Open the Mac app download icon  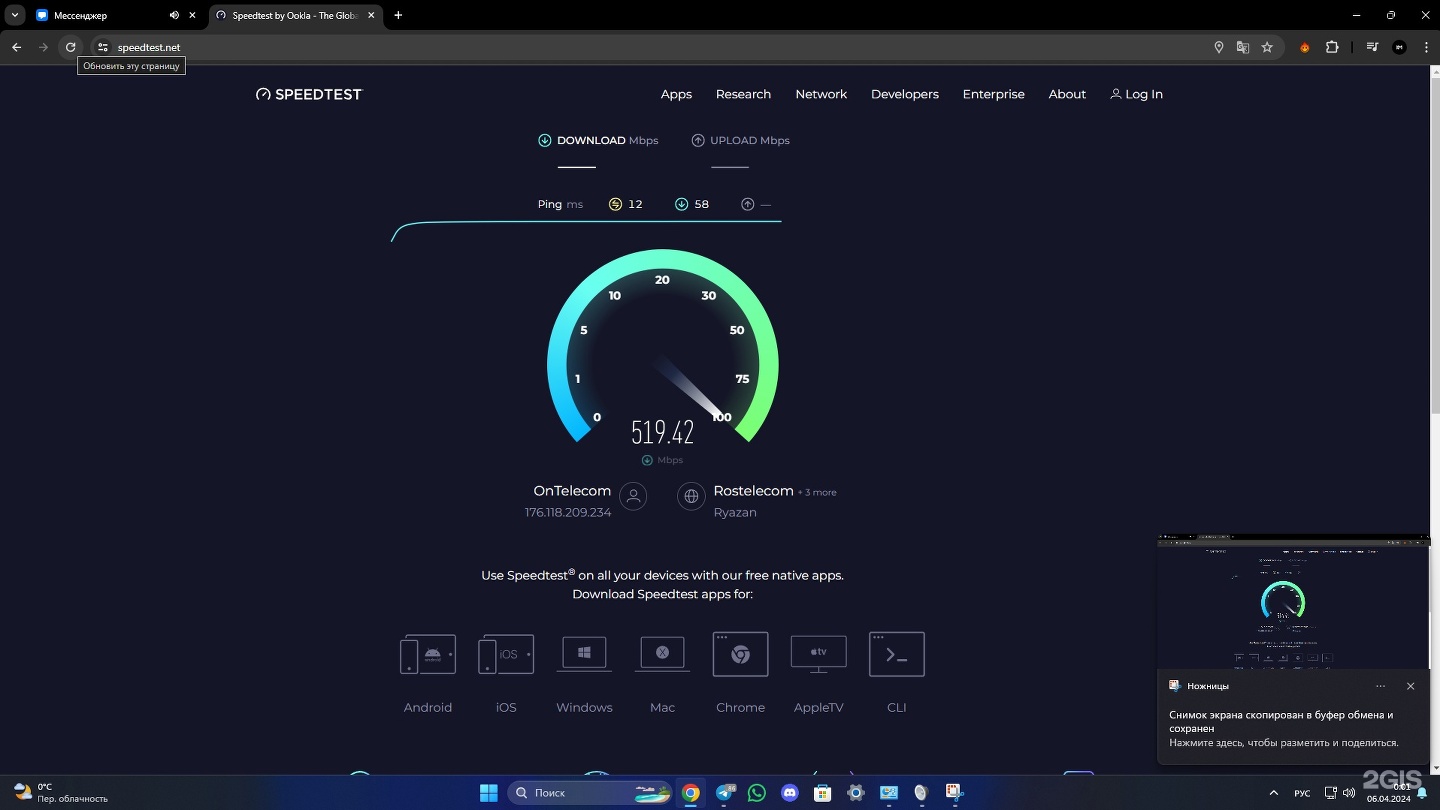[662, 655]
